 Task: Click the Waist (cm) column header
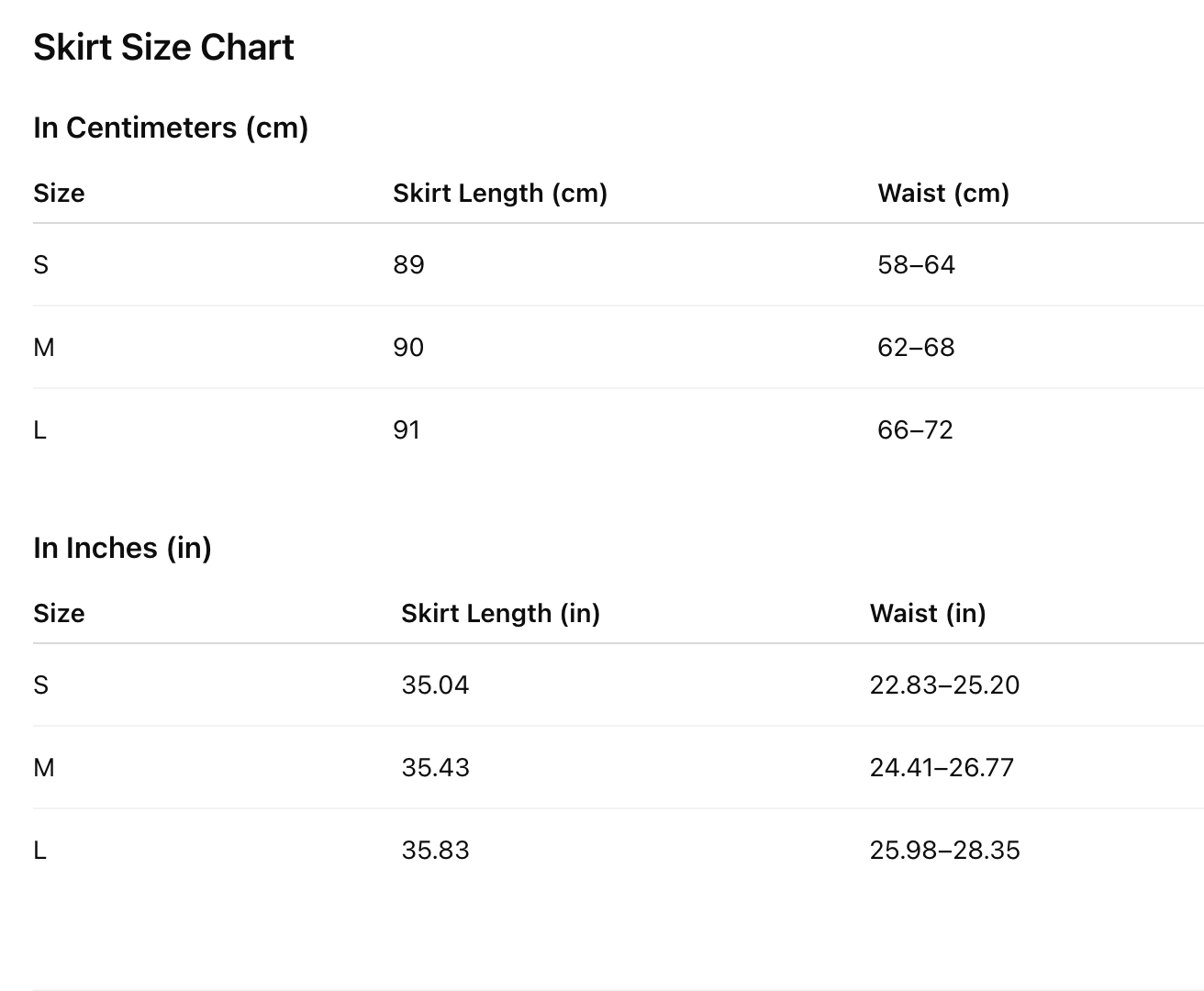(943, 194)
